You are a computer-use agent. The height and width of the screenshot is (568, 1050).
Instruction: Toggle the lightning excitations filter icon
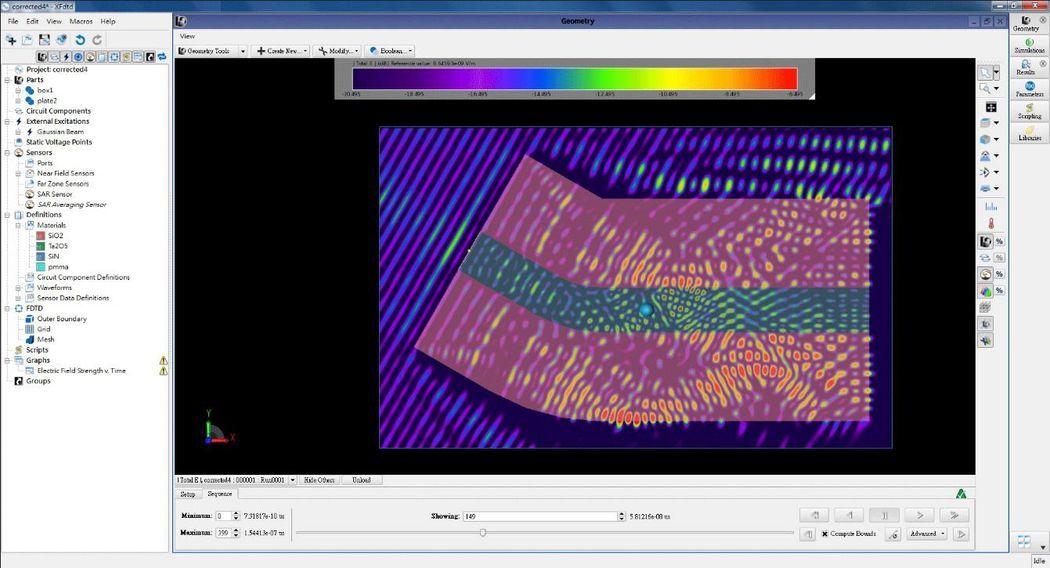pos(66,57)
